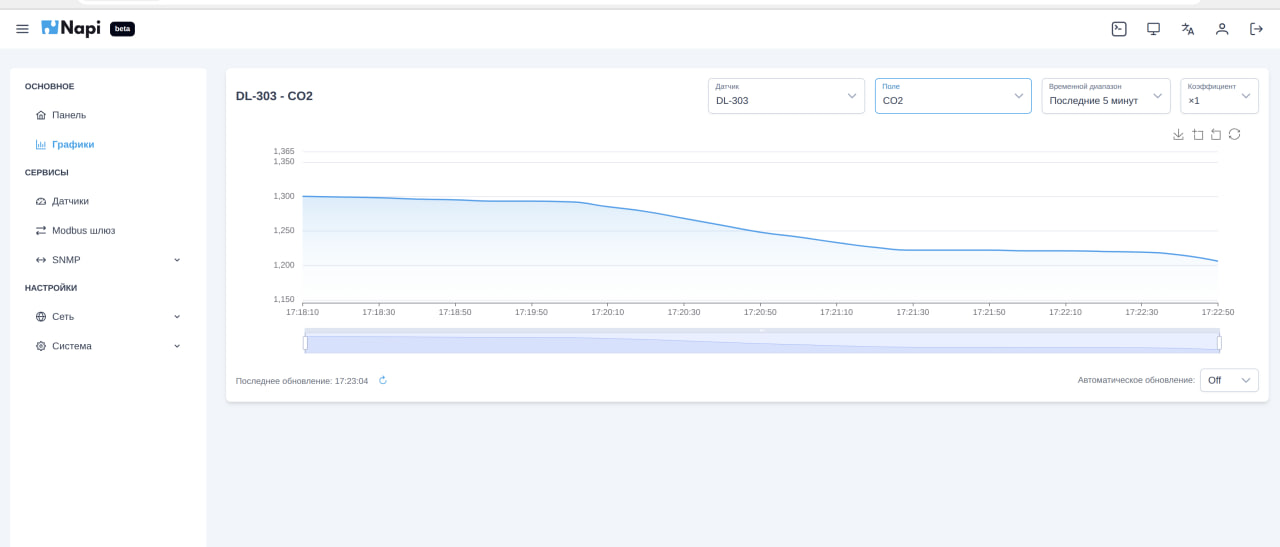
Task: Click the Графики chart icon in sidebar
Action: coord(41,144)
